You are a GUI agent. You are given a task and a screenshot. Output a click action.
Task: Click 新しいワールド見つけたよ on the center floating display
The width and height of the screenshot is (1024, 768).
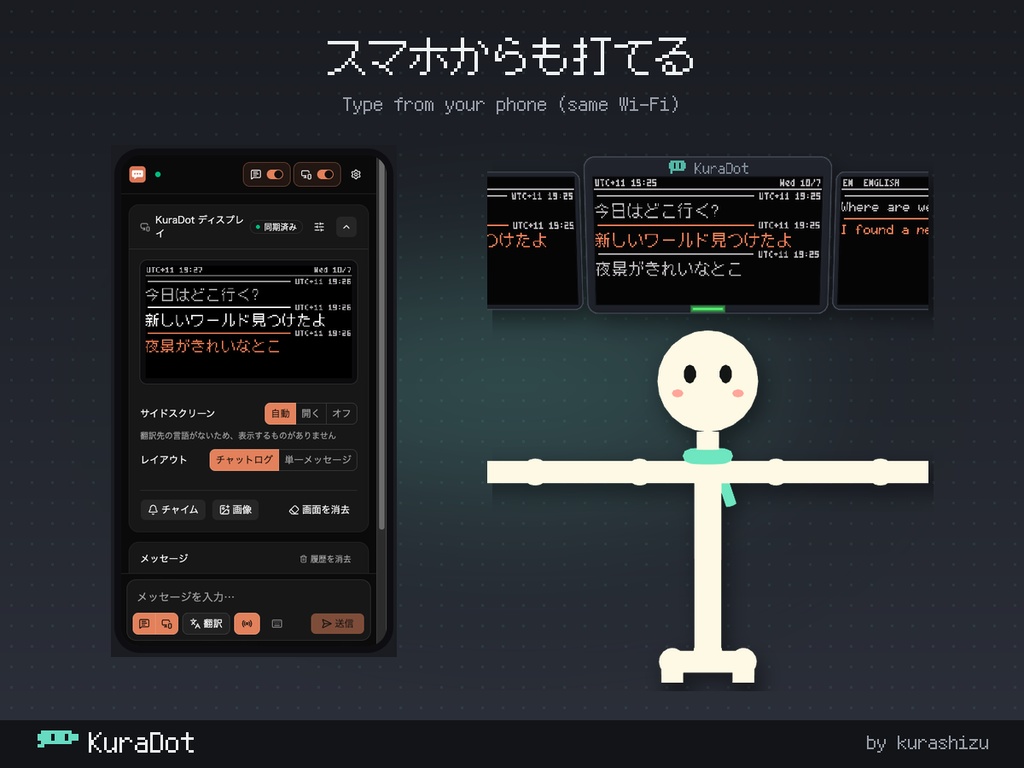693,240
